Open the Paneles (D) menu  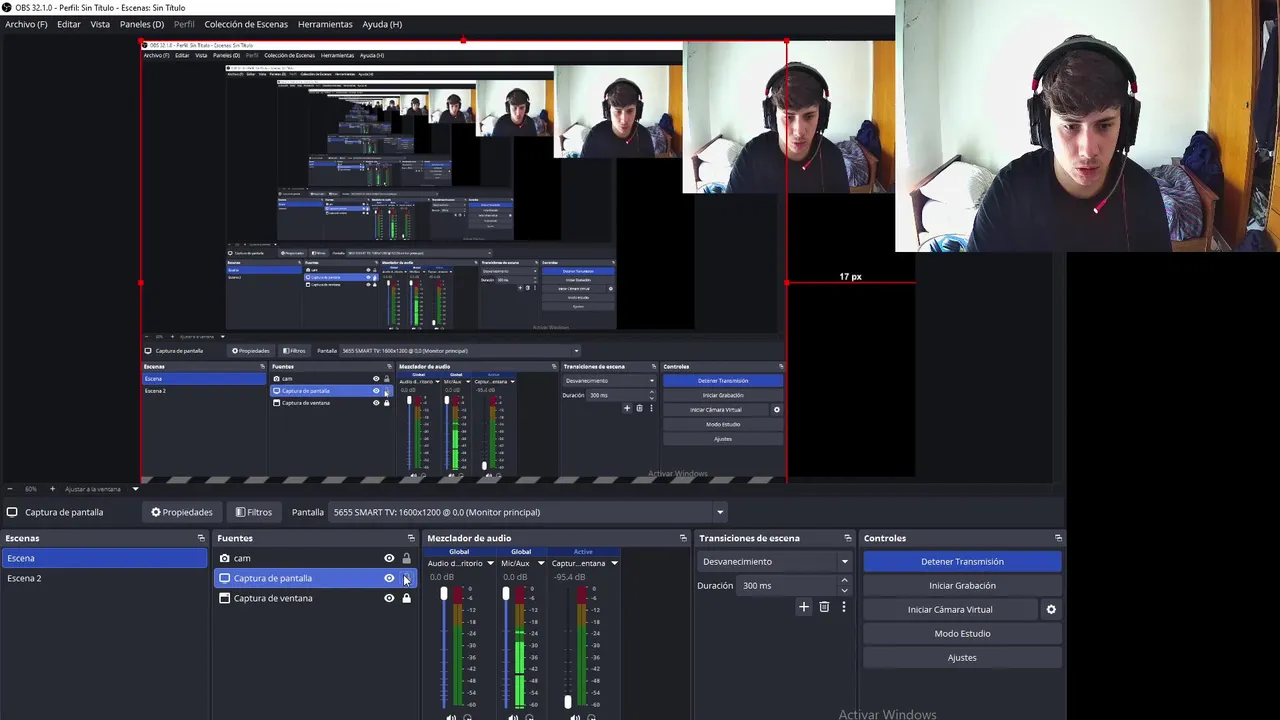(142, 24)
